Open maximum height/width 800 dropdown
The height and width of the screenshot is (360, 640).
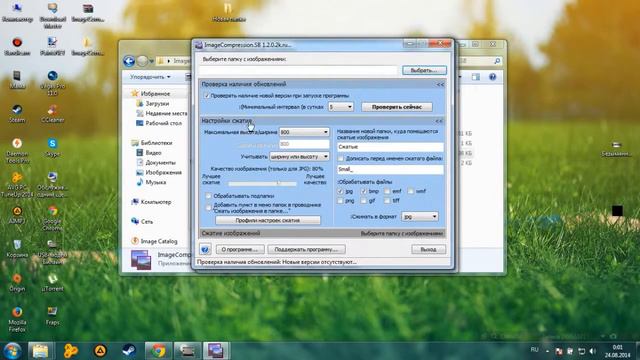[x=304, y=132]
